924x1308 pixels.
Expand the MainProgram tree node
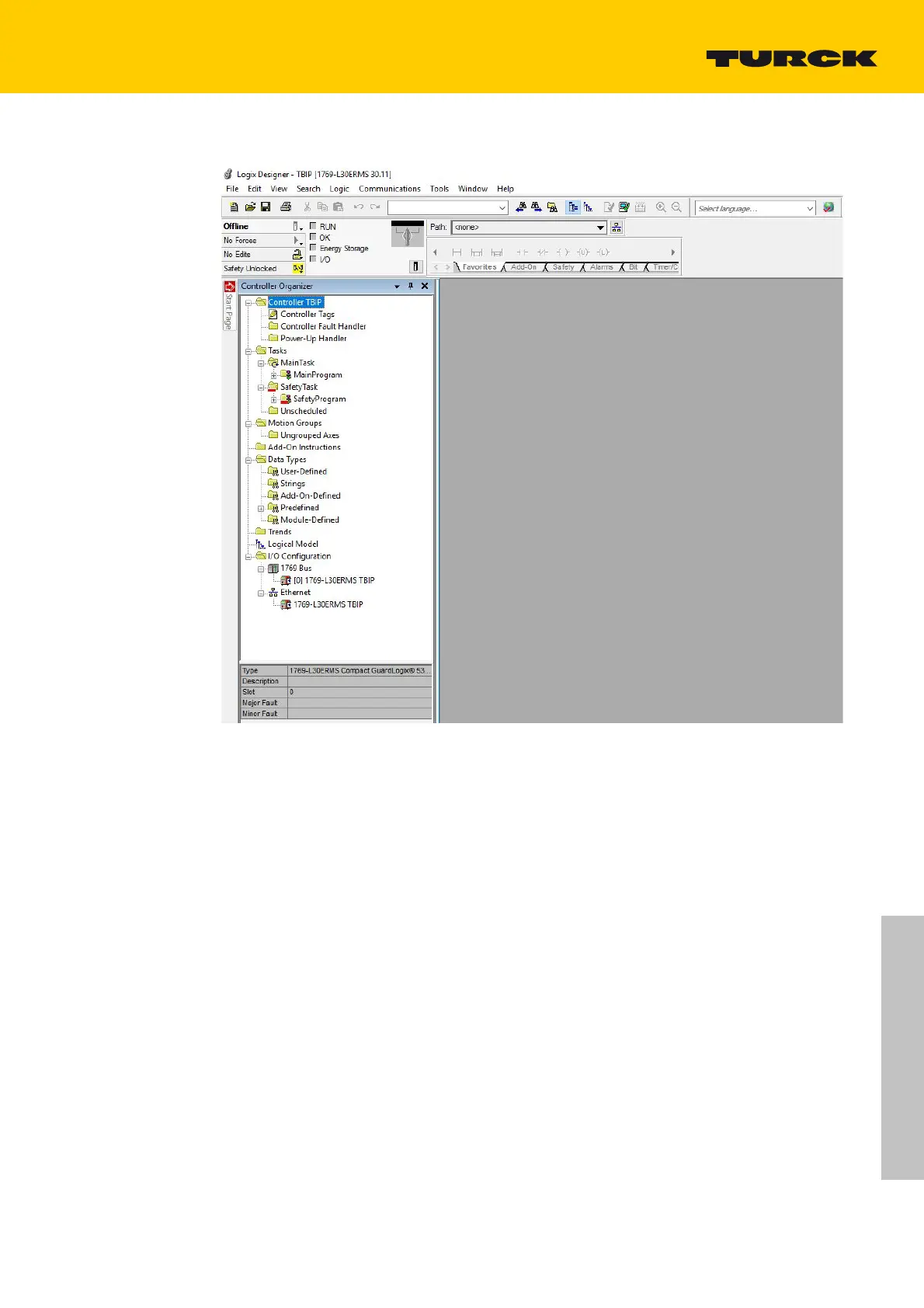pos(274,374)
